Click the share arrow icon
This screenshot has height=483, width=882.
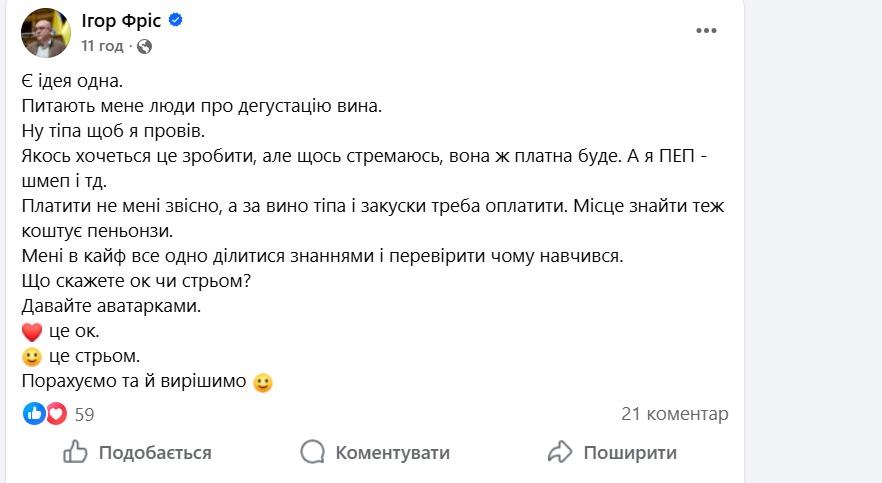[x=560, y=452]
